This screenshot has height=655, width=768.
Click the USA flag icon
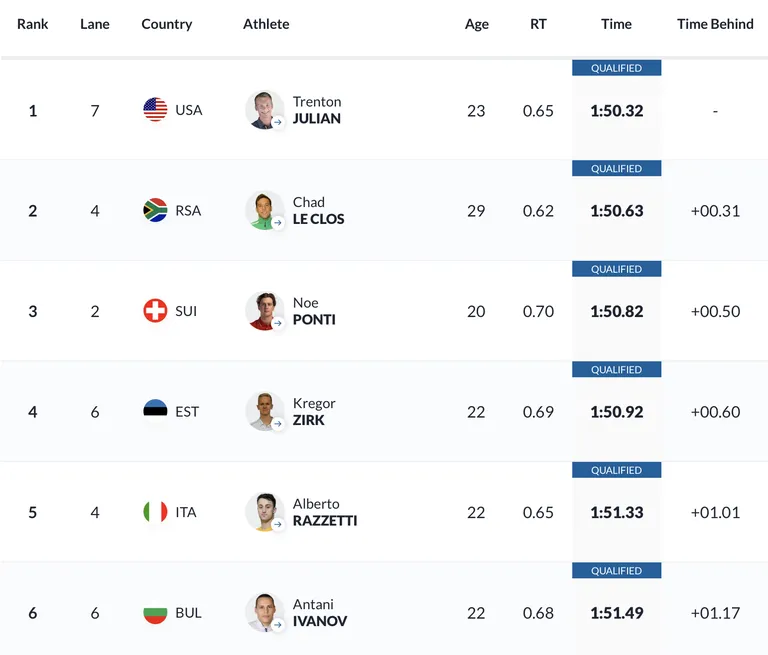(x=155, y=109)
